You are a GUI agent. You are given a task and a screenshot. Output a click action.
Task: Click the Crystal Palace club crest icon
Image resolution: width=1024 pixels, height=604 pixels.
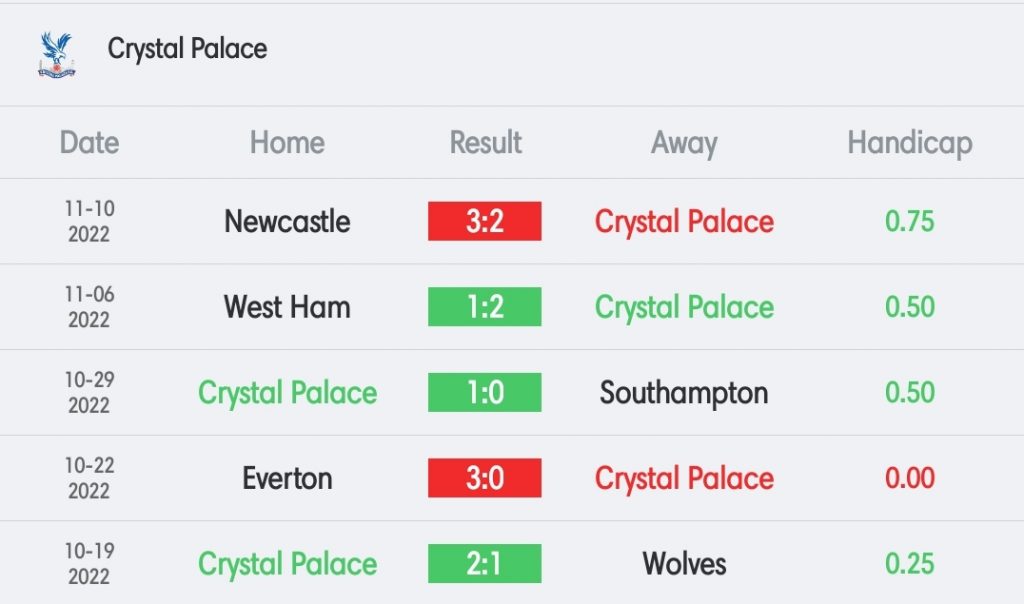57,55
